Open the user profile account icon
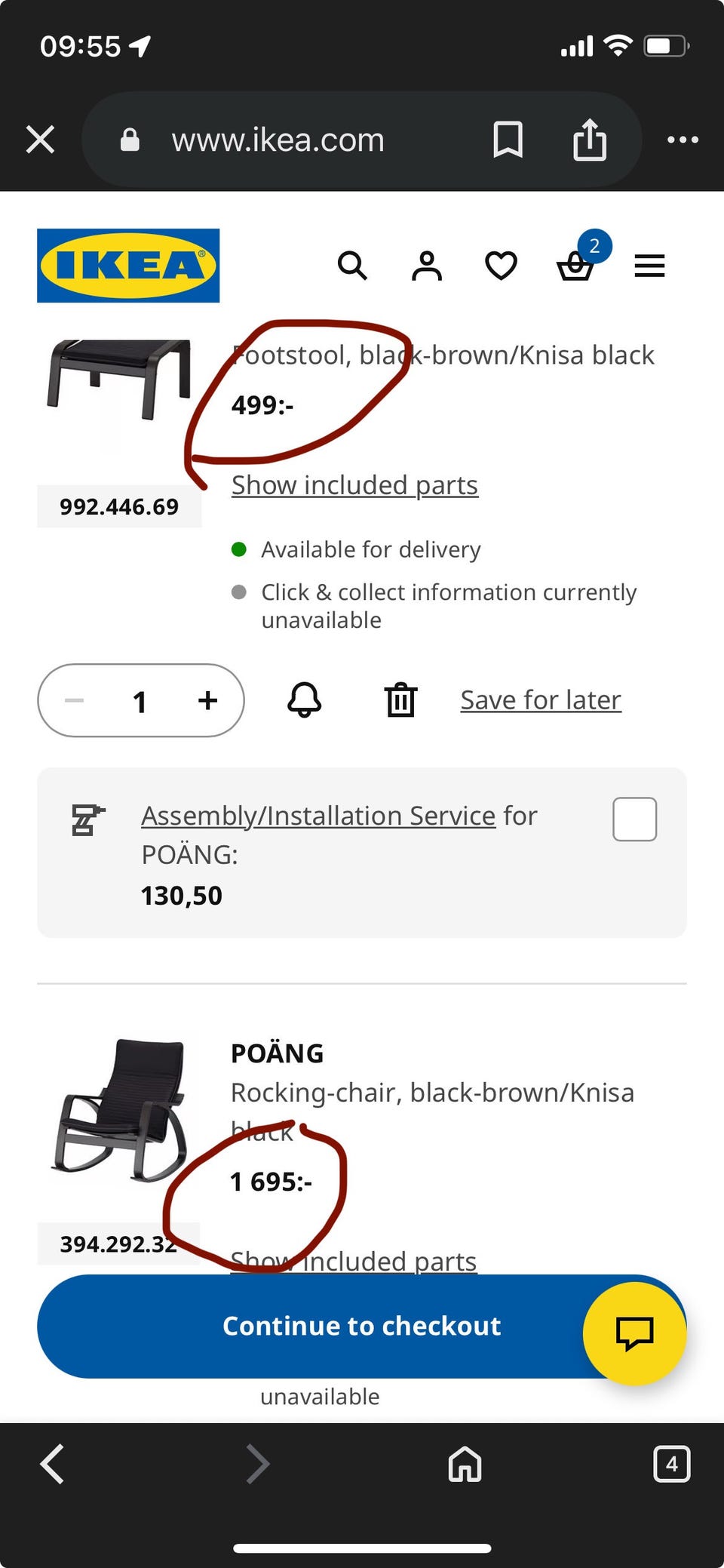This screenshot has height=1568, width=724. point(427,266)
